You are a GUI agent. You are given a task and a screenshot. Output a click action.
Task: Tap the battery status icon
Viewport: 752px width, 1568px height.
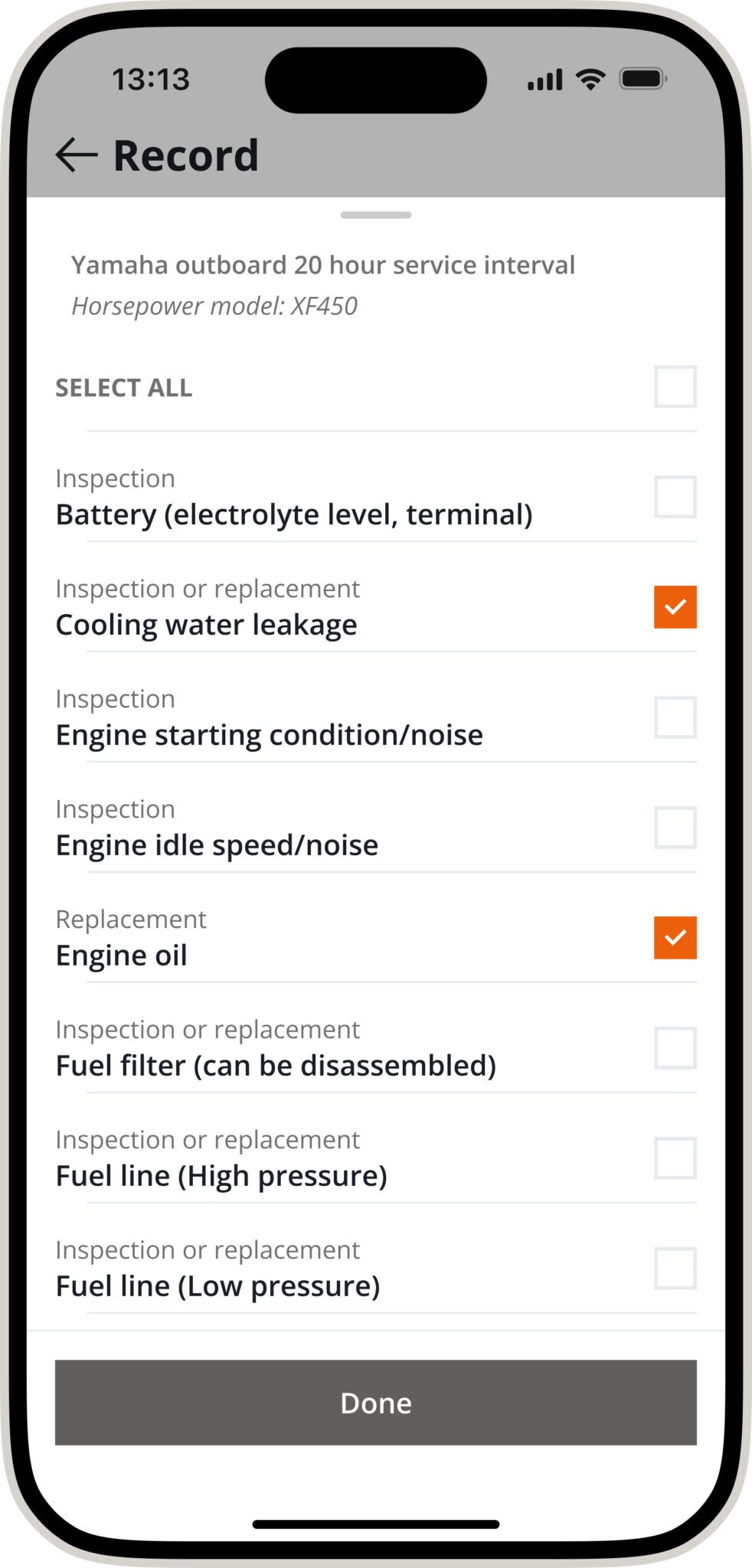click(642, 79)
